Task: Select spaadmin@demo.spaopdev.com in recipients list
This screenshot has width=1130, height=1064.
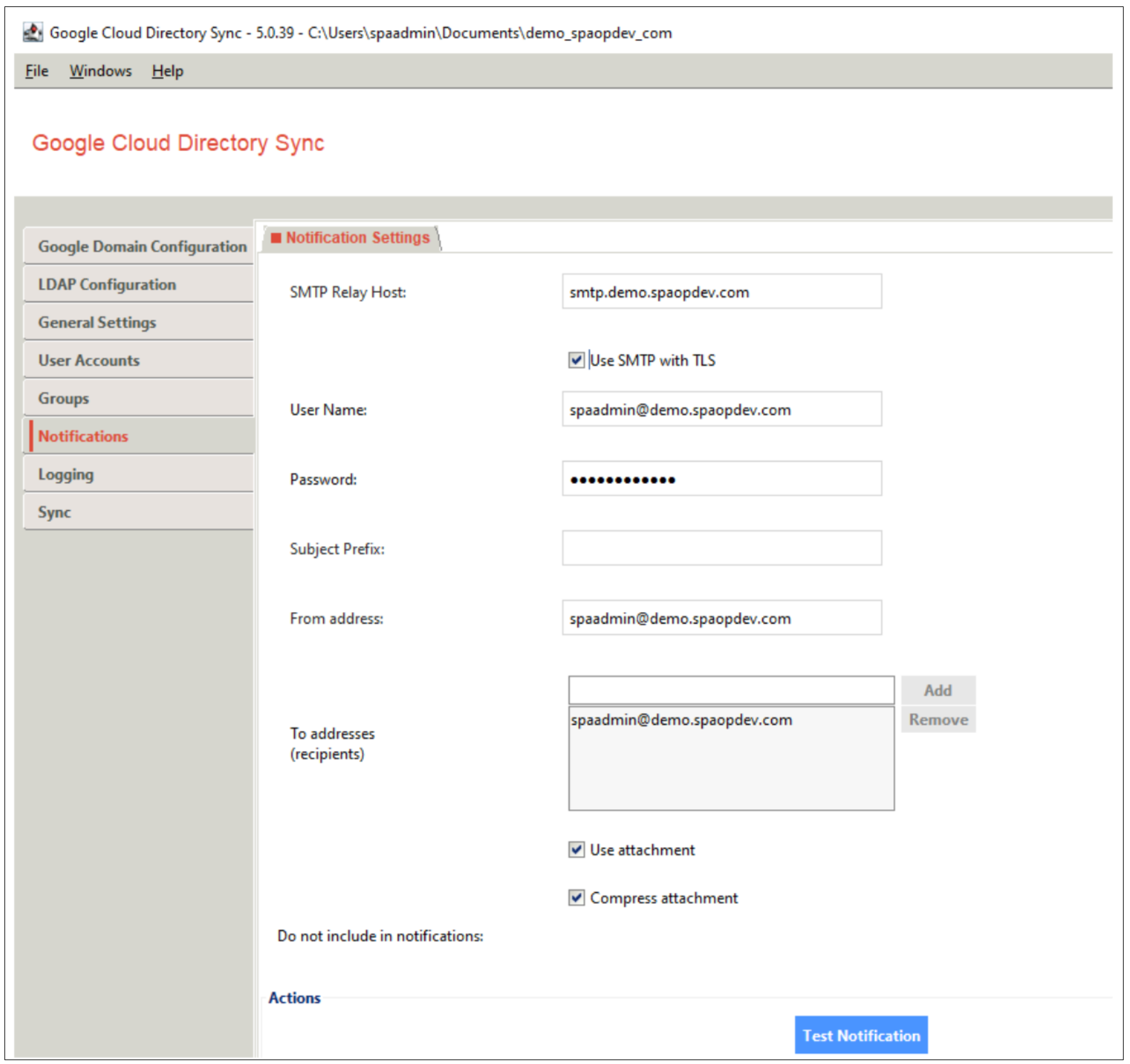Action: (x=681, y=720)
